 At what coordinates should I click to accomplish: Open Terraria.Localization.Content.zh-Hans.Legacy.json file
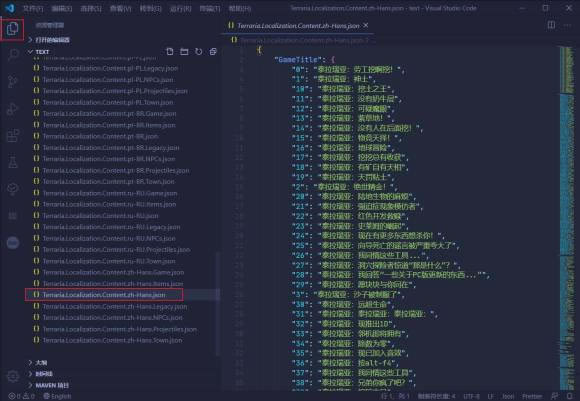point(115,306)
